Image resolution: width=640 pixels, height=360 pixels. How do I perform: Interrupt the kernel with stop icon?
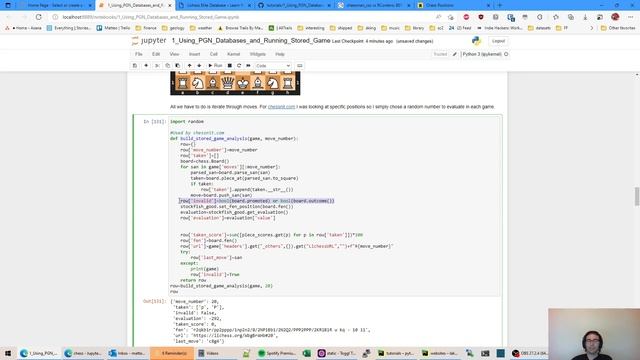(x=230, y=66)
